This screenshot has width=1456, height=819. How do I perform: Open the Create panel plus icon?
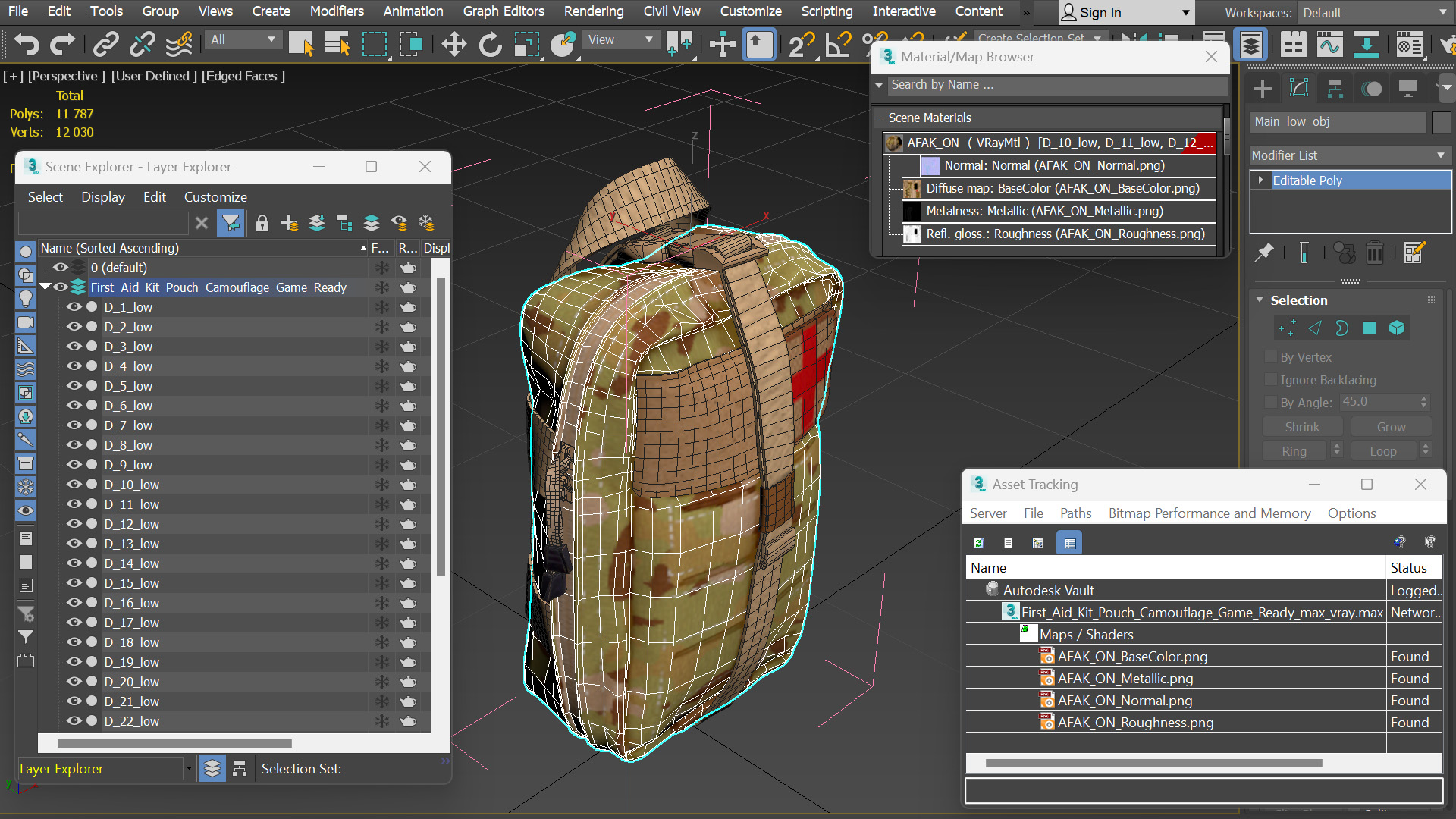[1263, 89]
